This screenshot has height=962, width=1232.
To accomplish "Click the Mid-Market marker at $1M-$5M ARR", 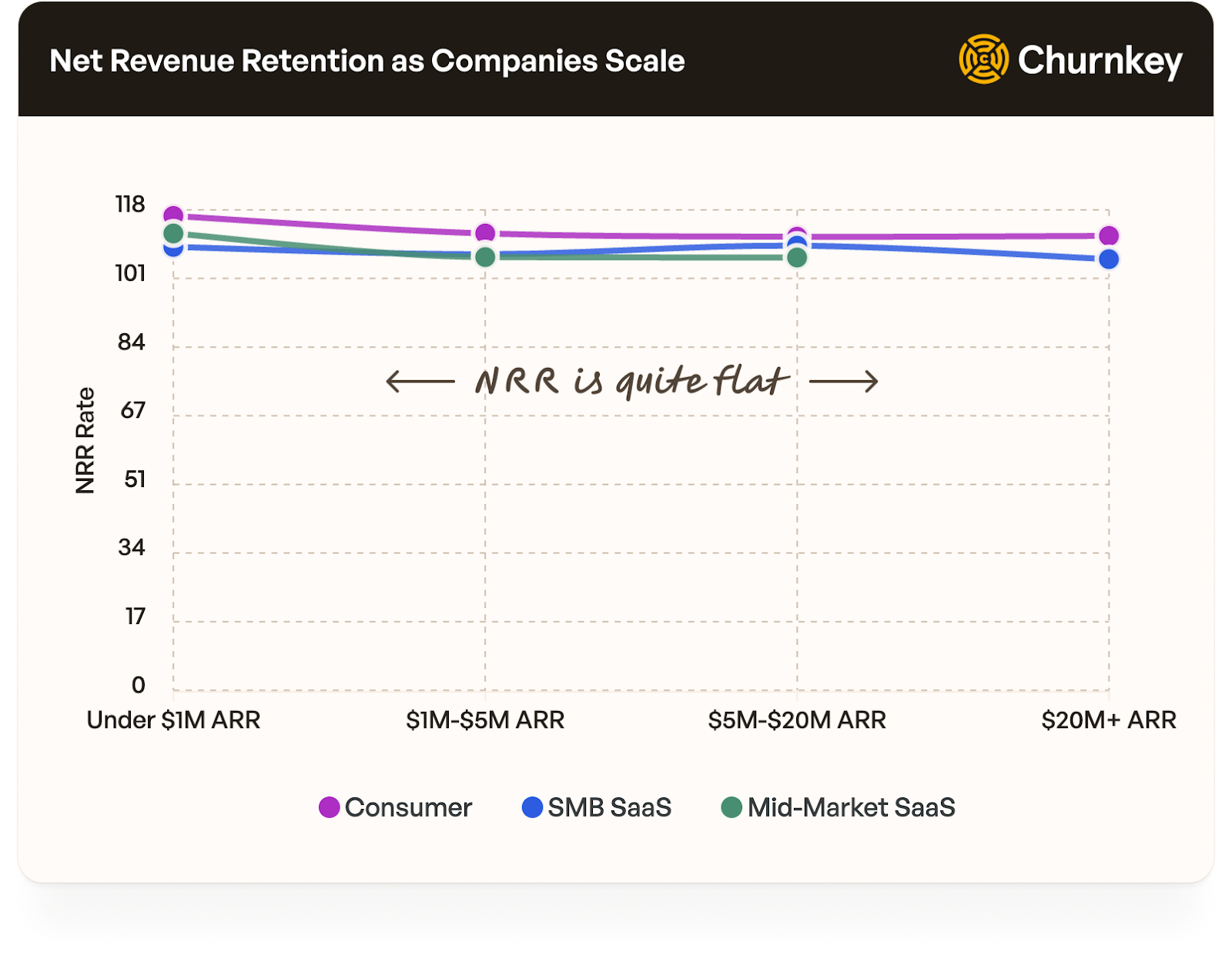I will coord(485,257).
